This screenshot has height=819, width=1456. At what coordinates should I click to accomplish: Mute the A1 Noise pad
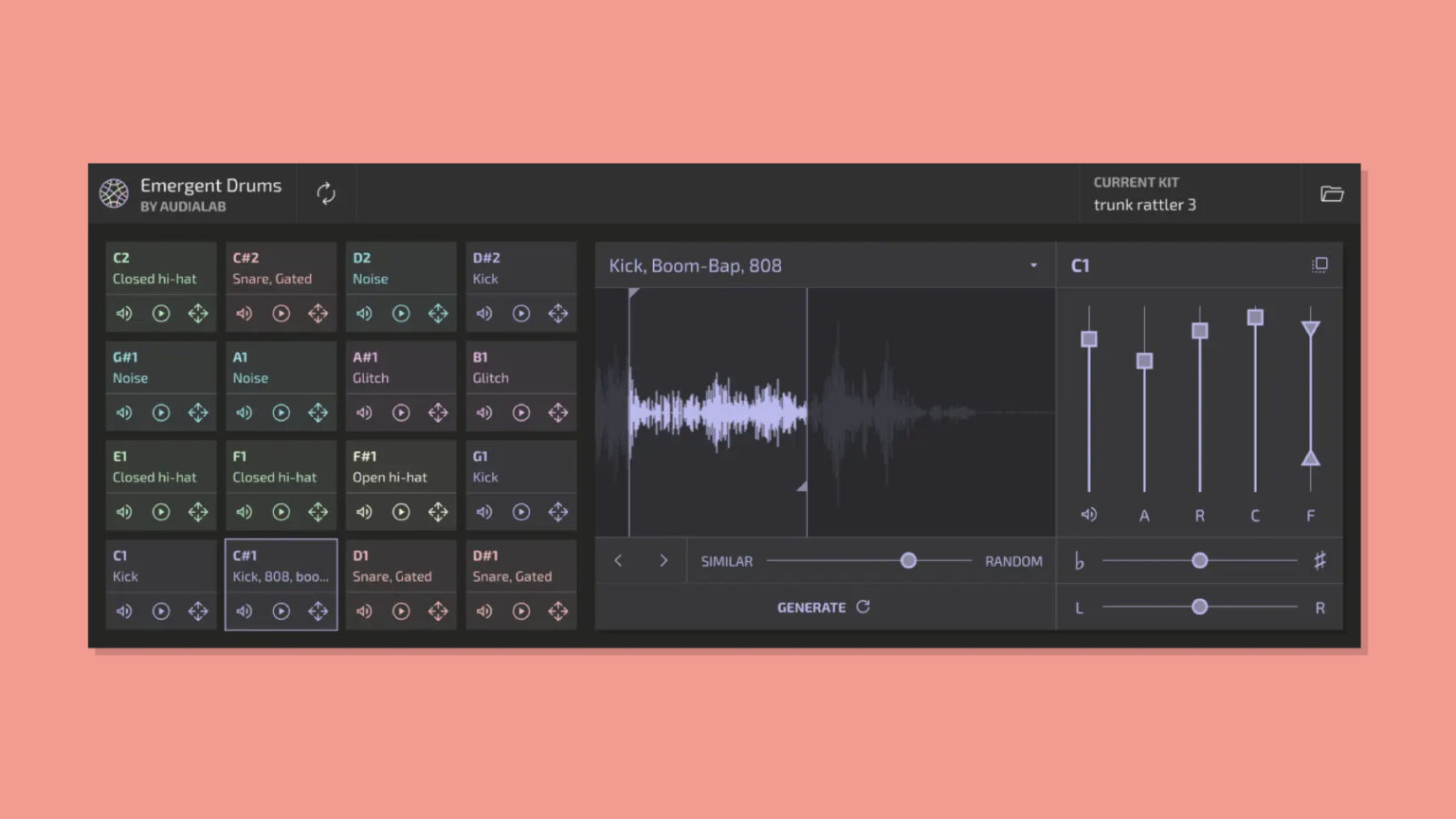point(245,412)
